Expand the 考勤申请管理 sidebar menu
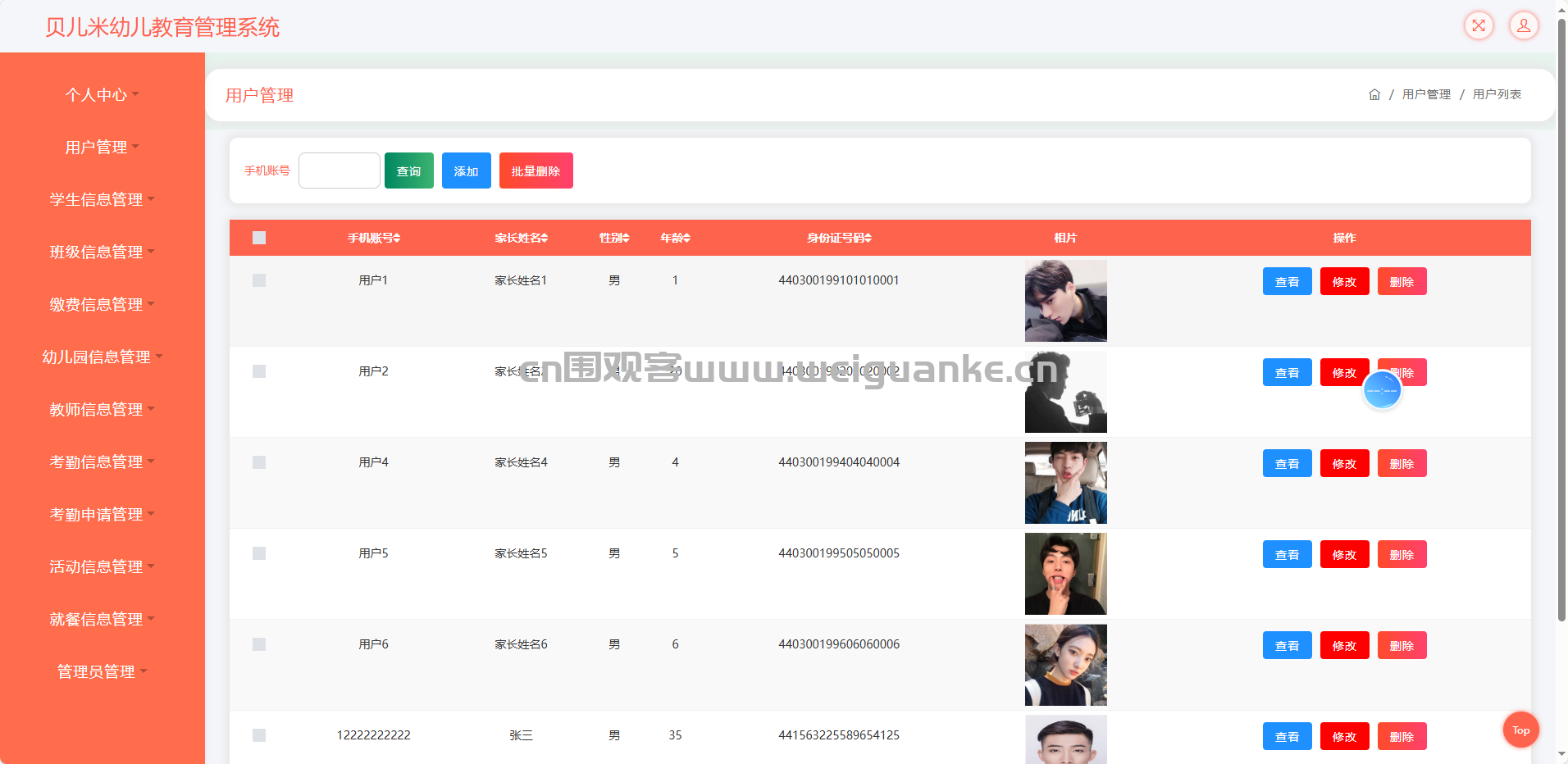Screen dimensions: 1568x764 pos(102,514)
